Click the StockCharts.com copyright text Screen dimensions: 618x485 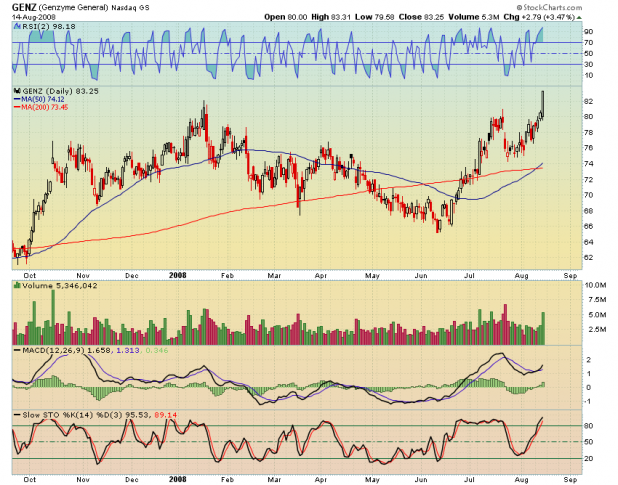[549, 7]
